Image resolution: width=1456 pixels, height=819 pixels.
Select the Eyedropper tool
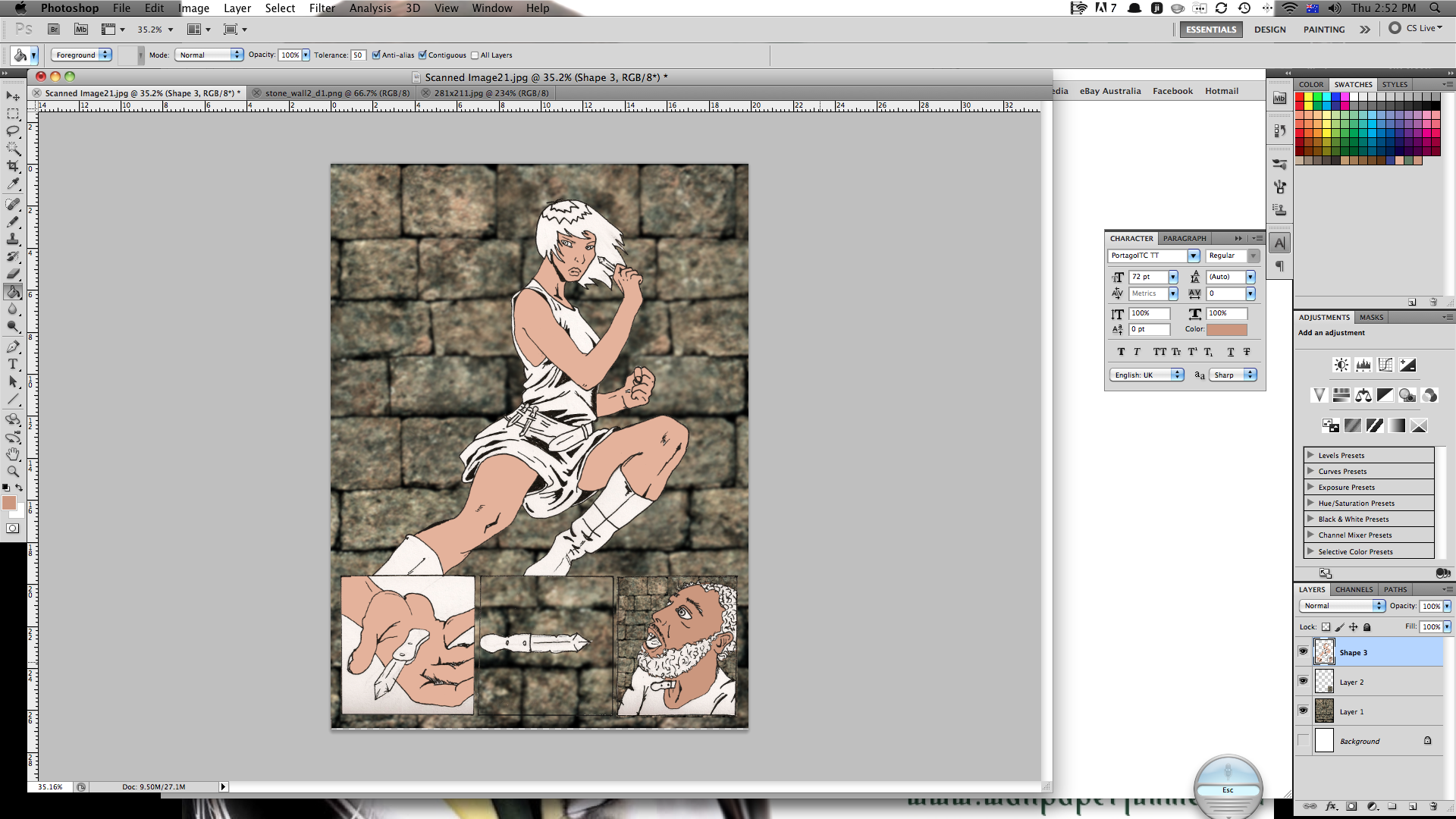point(13,184)
